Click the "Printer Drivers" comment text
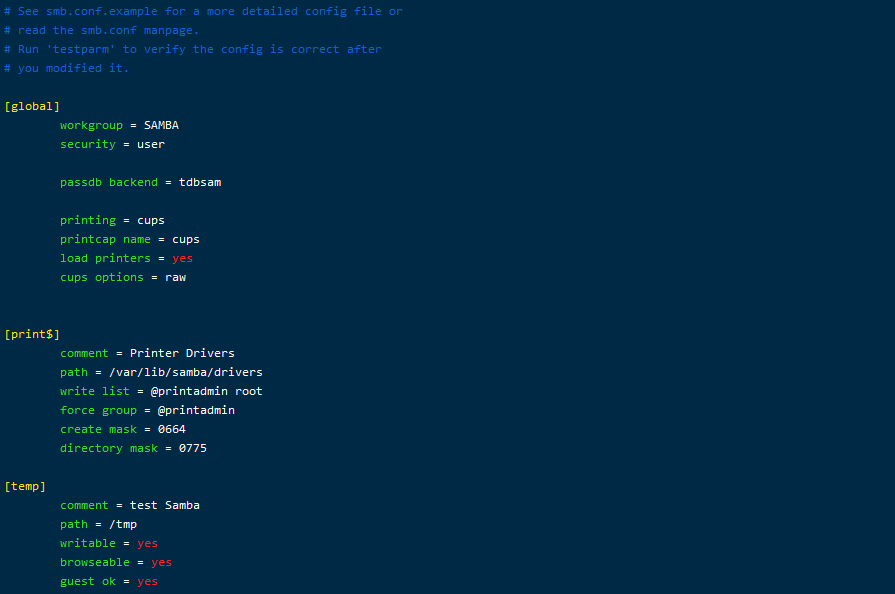 [182, 353]
